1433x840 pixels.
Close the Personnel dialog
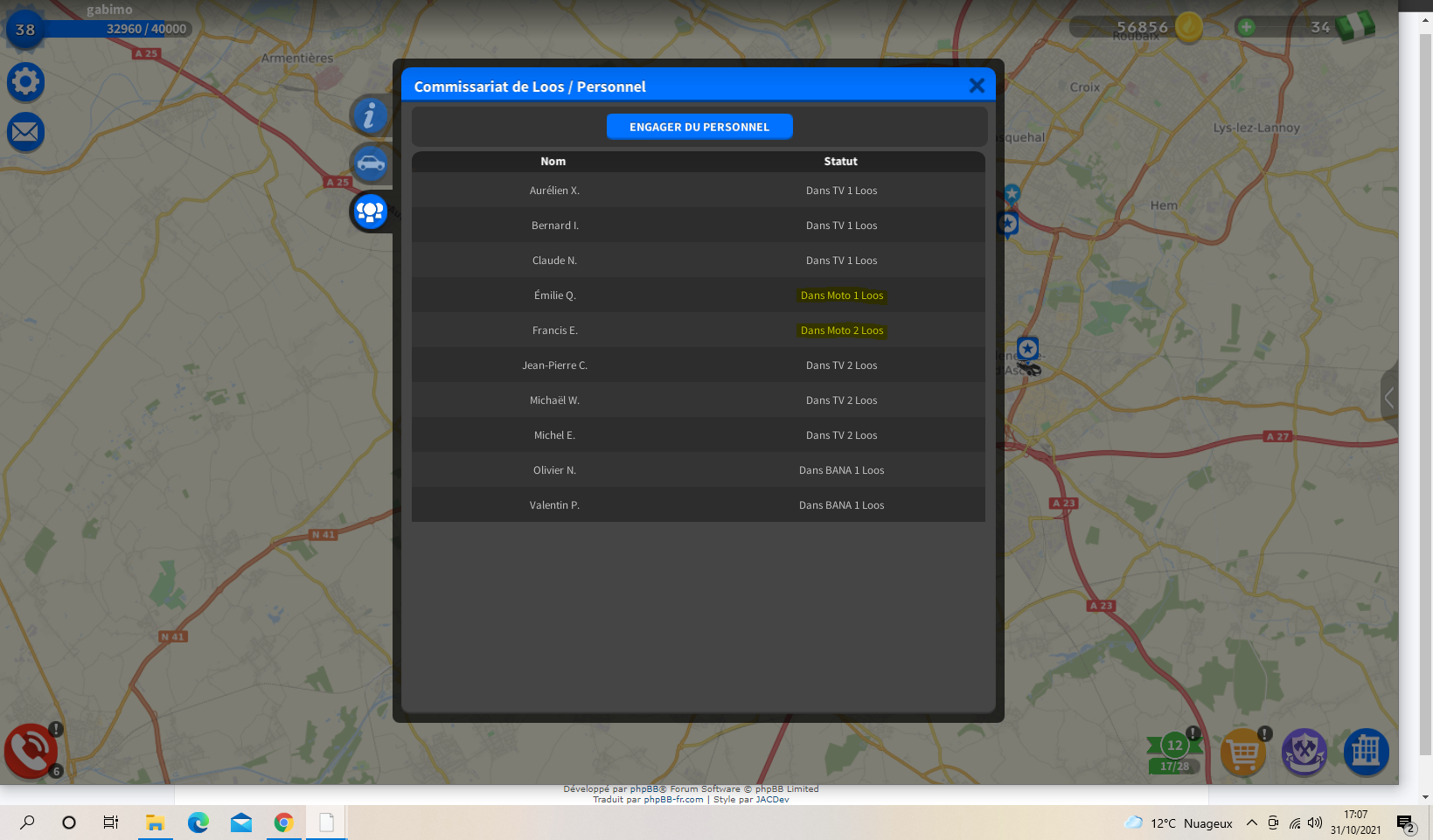977,86
